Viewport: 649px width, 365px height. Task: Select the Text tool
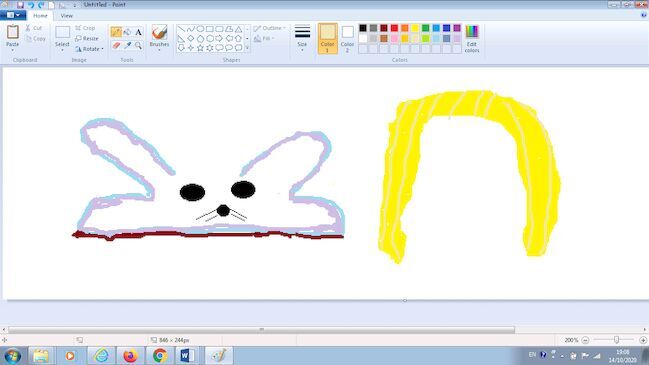138,32
